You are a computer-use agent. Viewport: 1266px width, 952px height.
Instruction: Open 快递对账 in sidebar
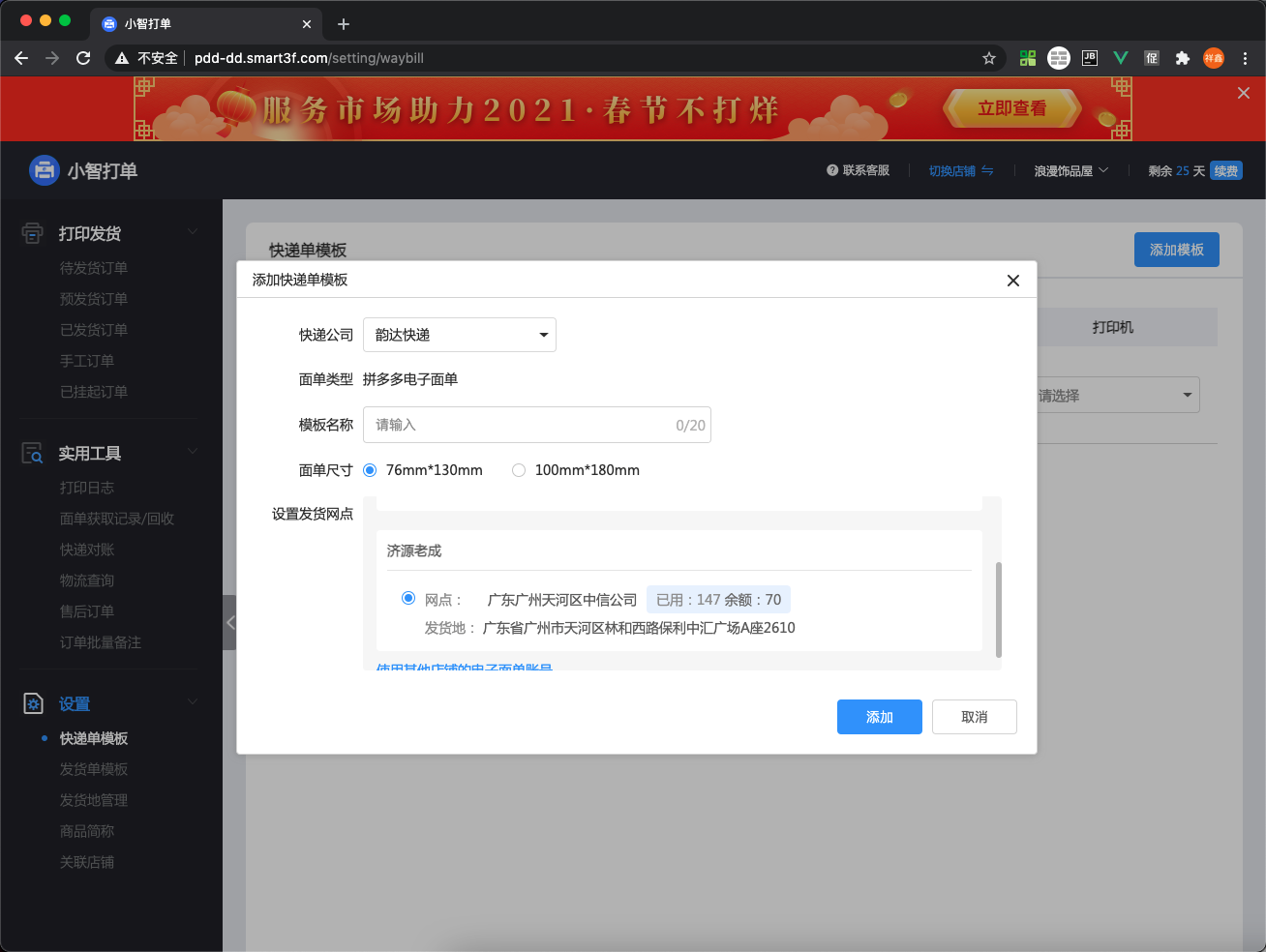click(87, 550)
